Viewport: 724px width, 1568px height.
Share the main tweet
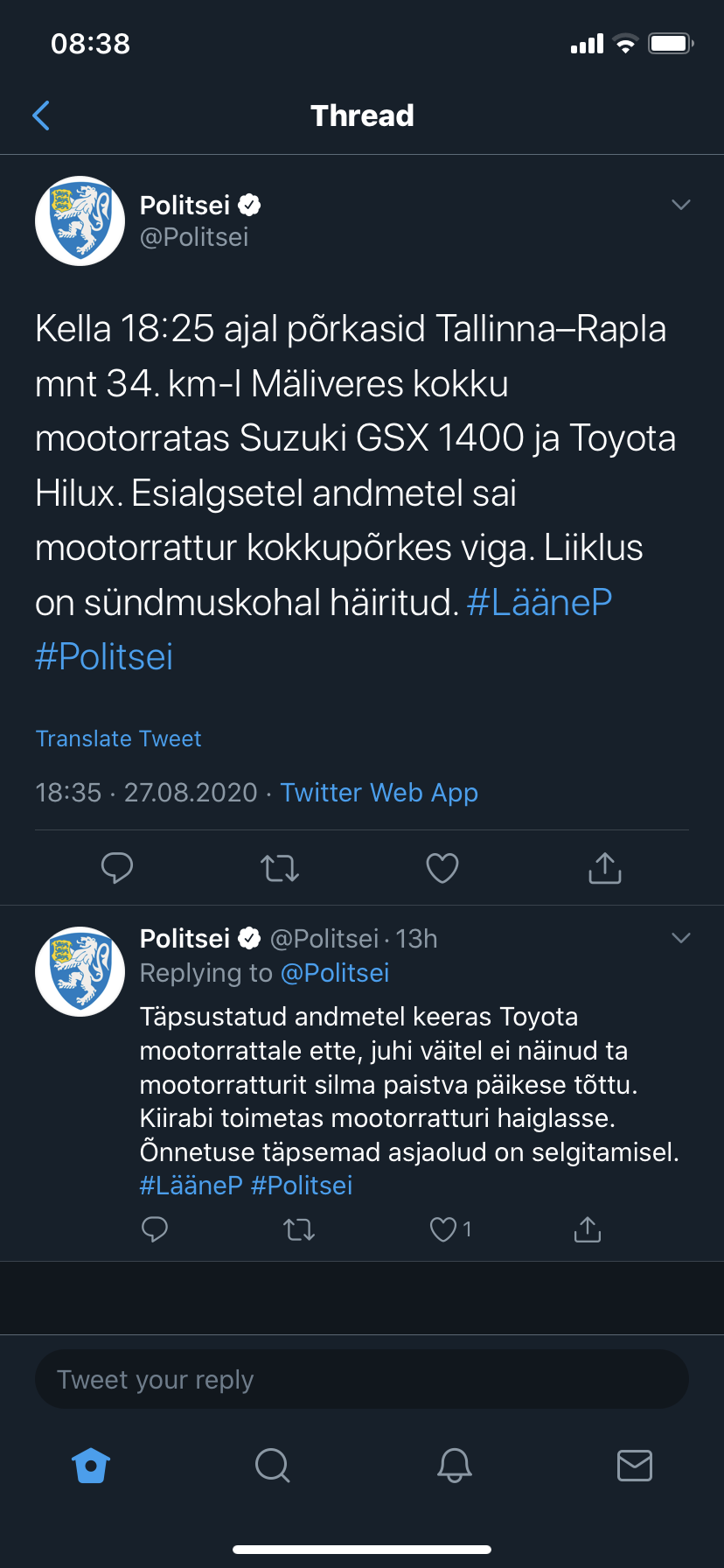coord(605,868)
